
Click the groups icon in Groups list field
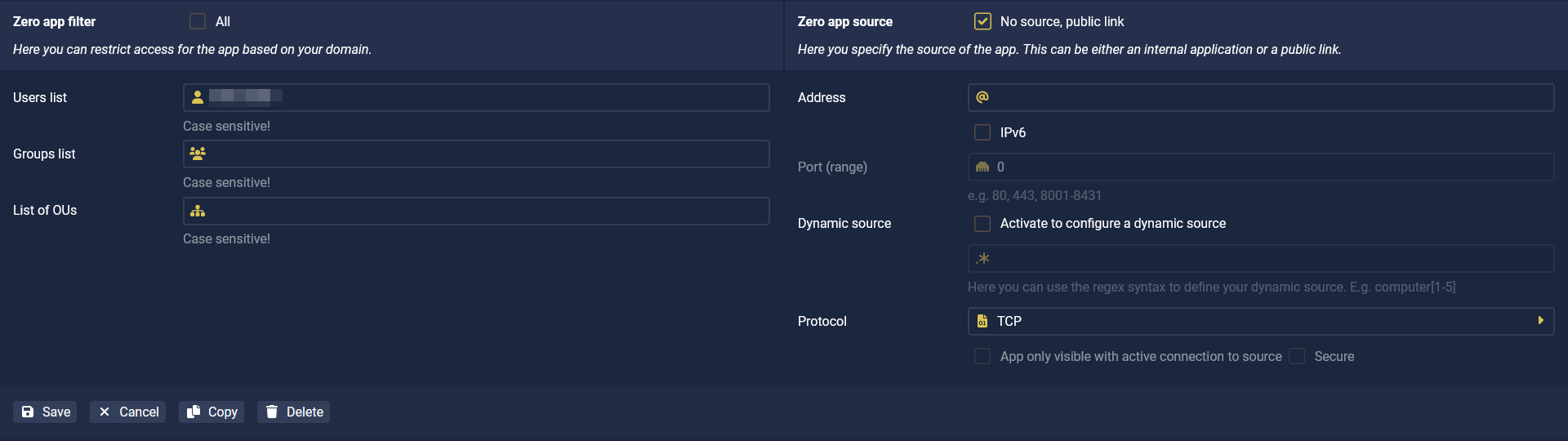(198, 154)
